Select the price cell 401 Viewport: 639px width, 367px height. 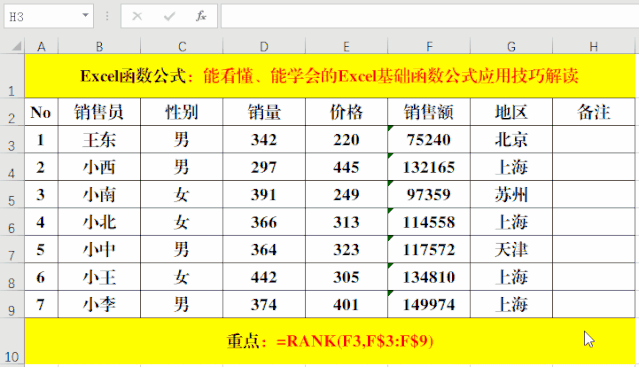tap(346, 305)
